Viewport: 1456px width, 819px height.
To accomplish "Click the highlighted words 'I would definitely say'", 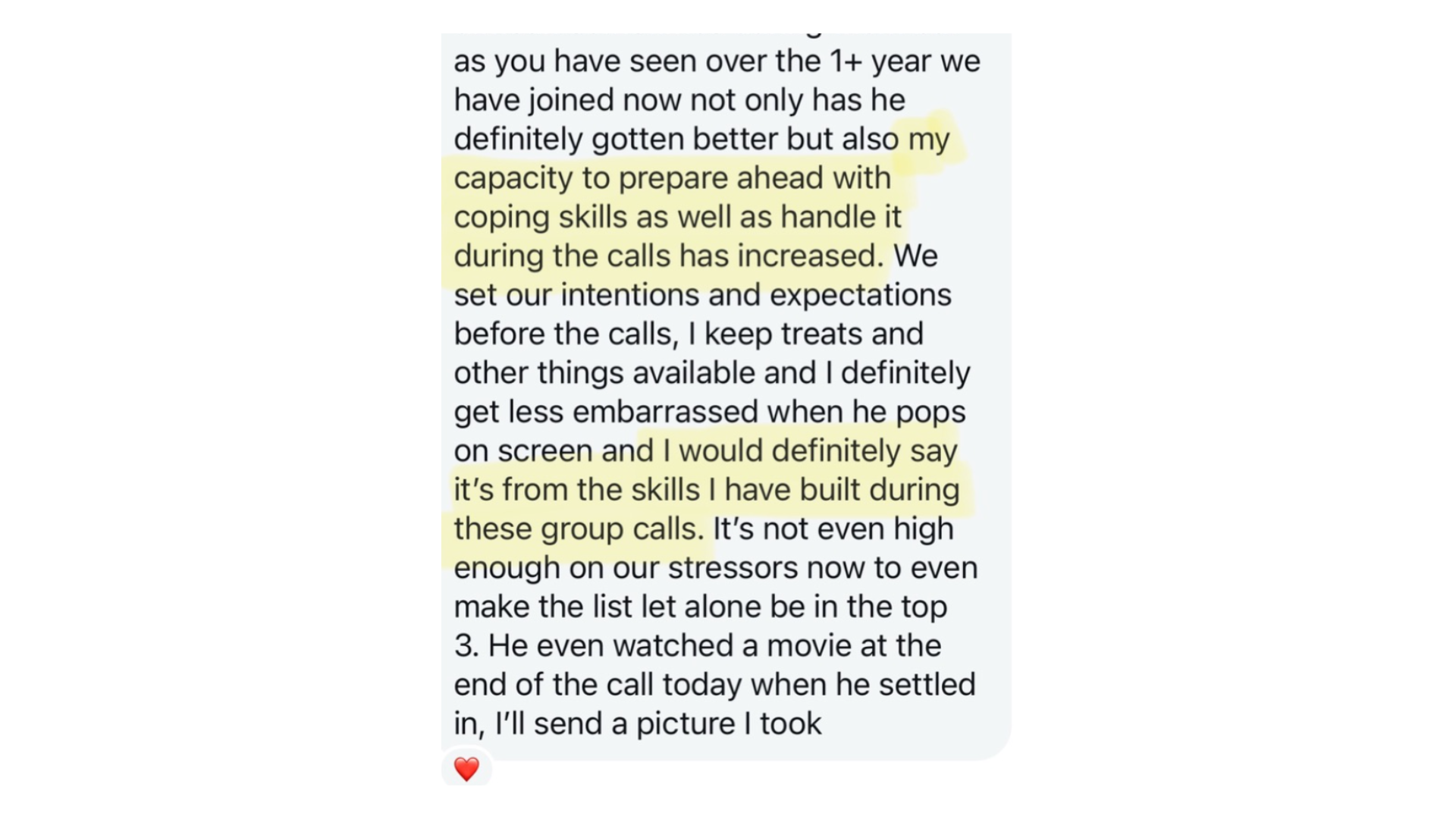I will click(811, 450).
